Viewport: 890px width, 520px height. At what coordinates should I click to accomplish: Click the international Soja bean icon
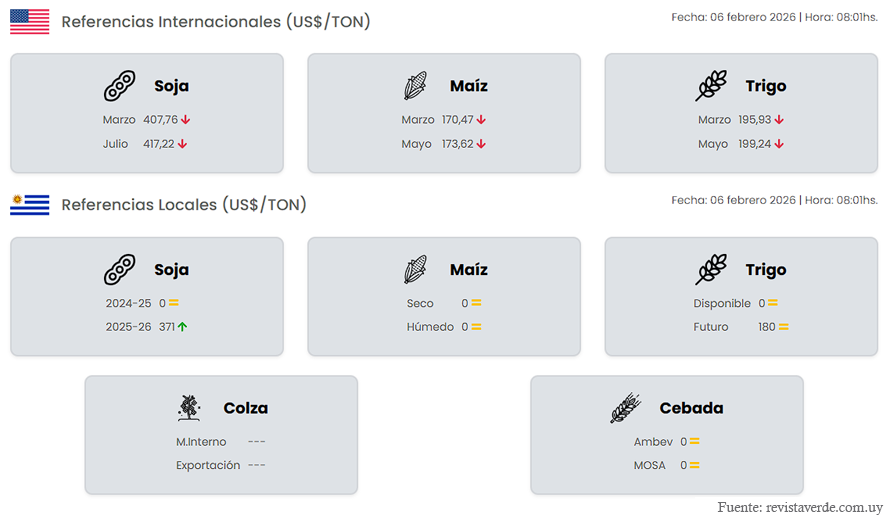[x=119, y=86]
